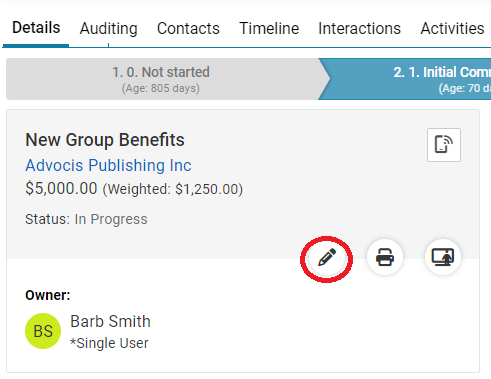The image size is (491, 379).
Task: Click the mobile device broadcast icon
Action: coord(444,145)
